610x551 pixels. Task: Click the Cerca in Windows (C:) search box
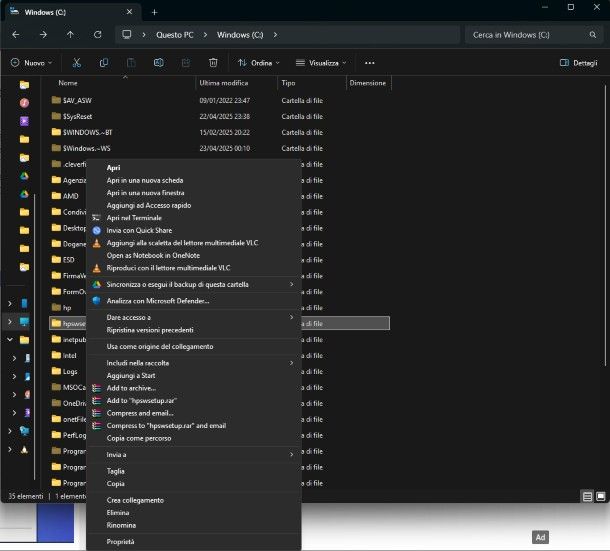tap(520, 34)
